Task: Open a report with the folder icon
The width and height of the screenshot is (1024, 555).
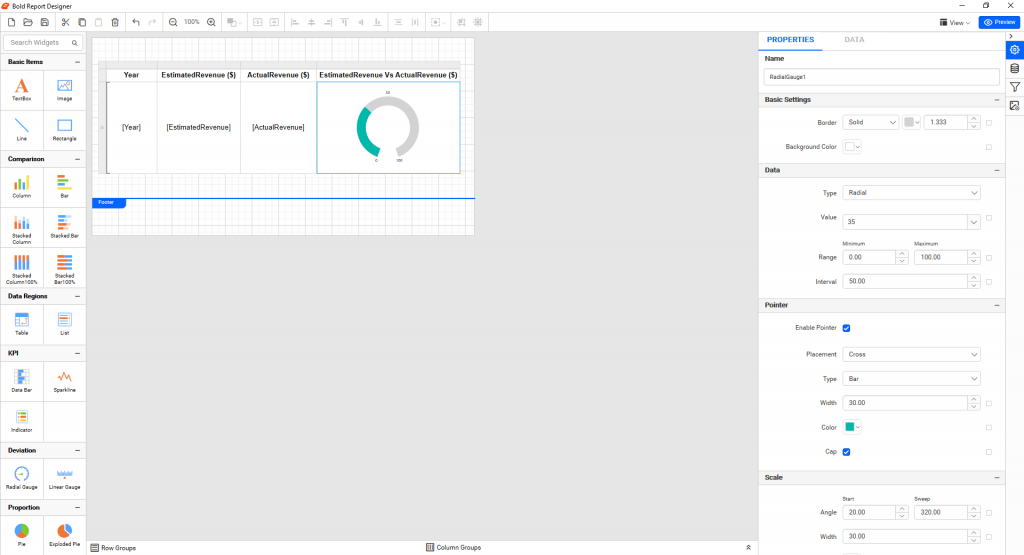Action: click(27, 22)
